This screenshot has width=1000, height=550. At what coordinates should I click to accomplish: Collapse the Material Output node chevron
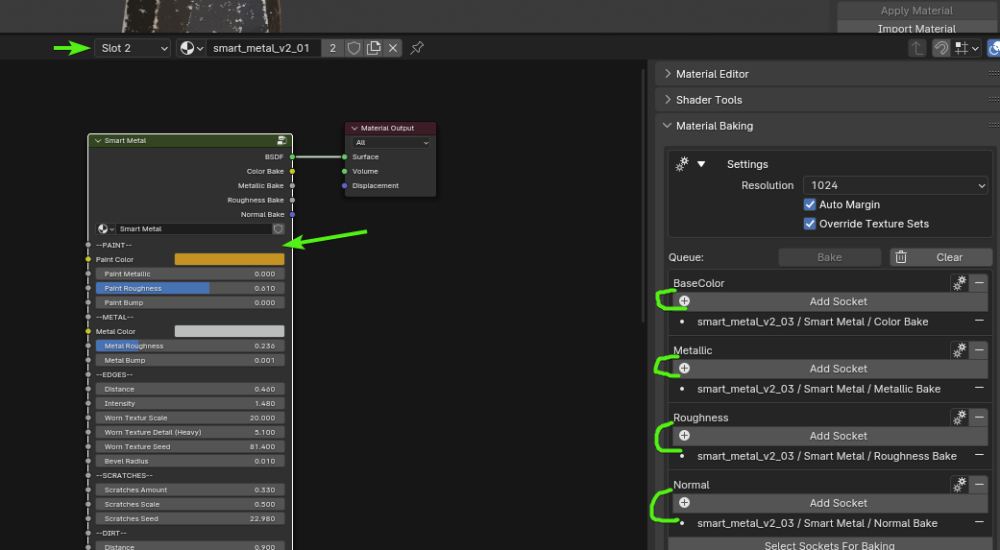click(x=355, y=128)
